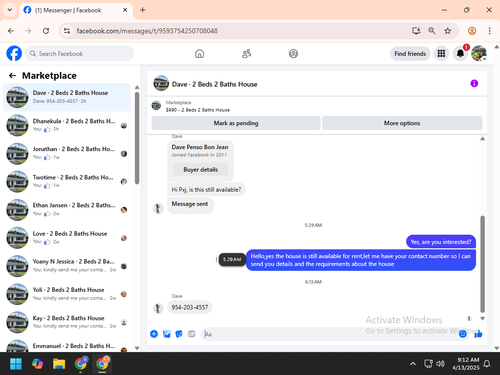Viewport: 500px width, 375px height.
Task: Open the profile circle icon in navigation
Action: coord(293,54)
